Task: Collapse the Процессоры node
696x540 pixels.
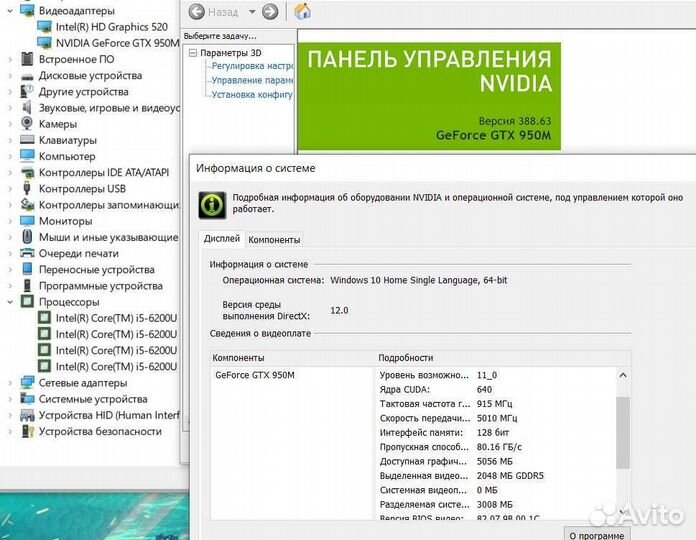Action: [x=10, y=302]
